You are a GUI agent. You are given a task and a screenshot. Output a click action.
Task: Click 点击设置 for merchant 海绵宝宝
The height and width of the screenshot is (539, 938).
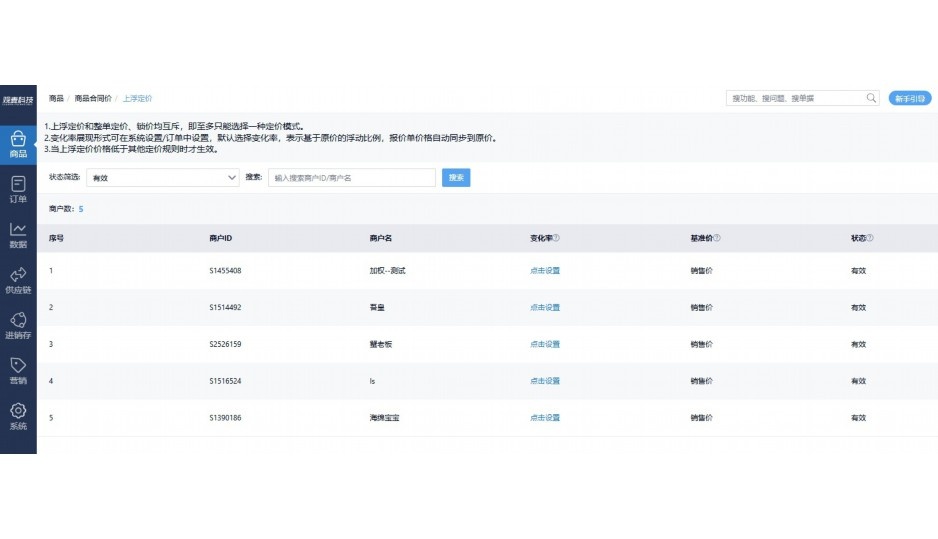click(x=545, y=417)
